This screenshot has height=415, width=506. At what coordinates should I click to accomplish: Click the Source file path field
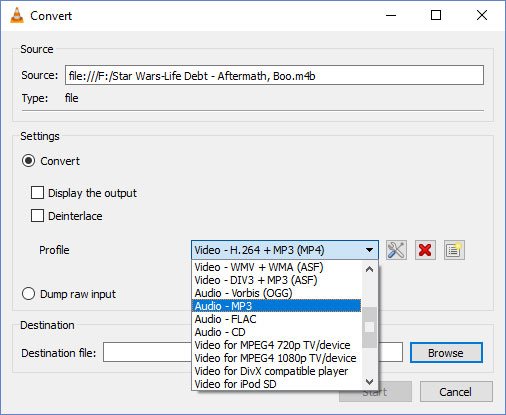[x=274, y=75]
